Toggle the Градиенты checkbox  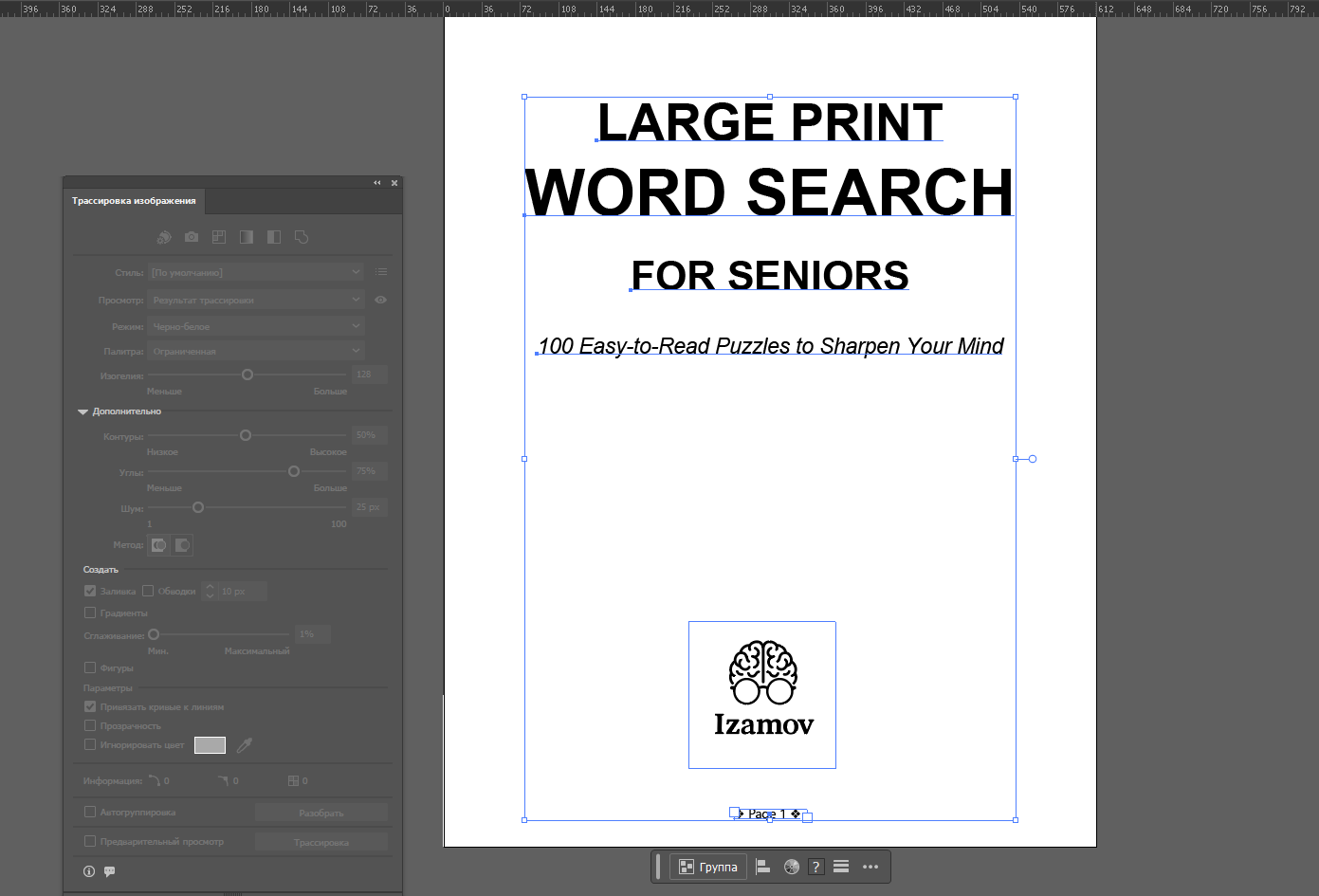pos(90,613)
